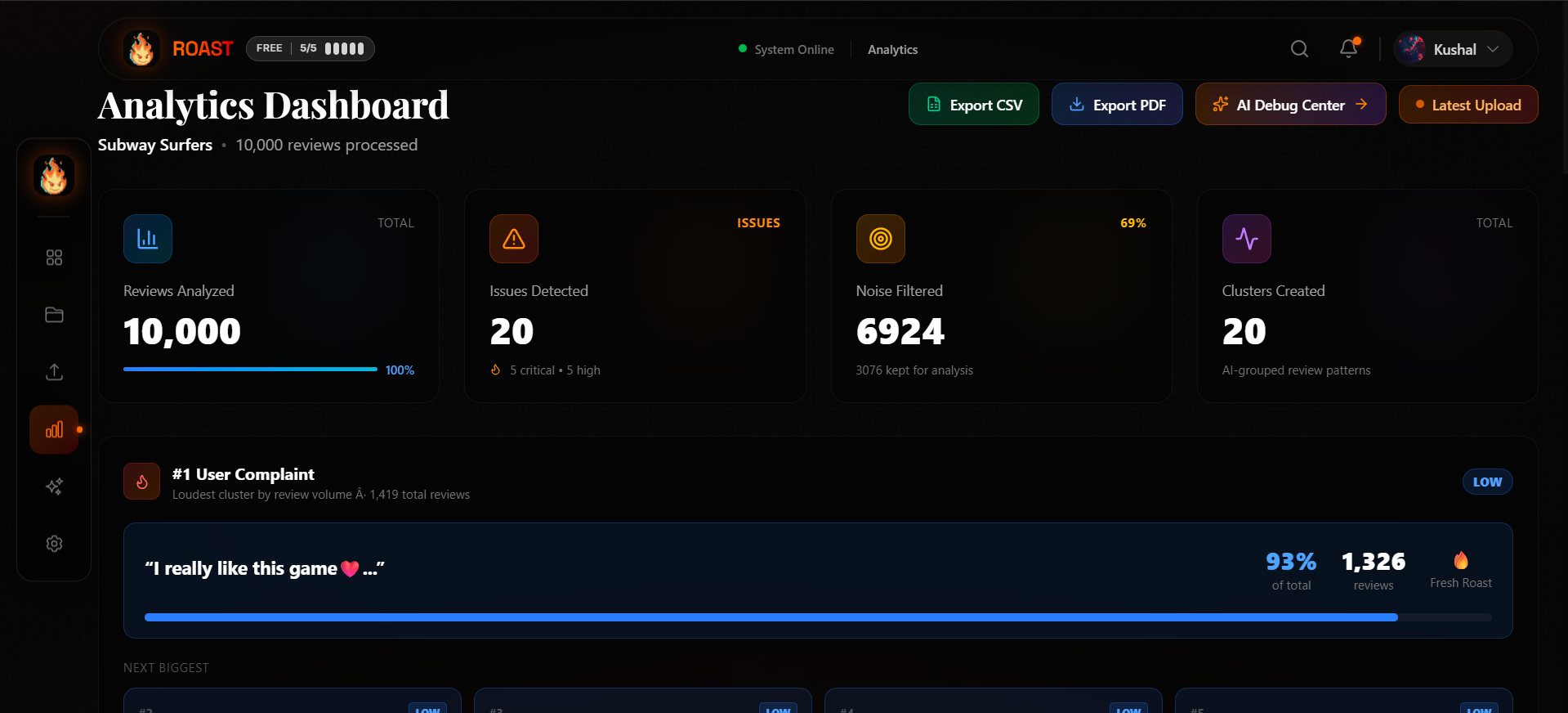The height and width of the screenshot is (713, 1568).
Task: Click the search magnifier icon
Action: tap(1299, 49)
